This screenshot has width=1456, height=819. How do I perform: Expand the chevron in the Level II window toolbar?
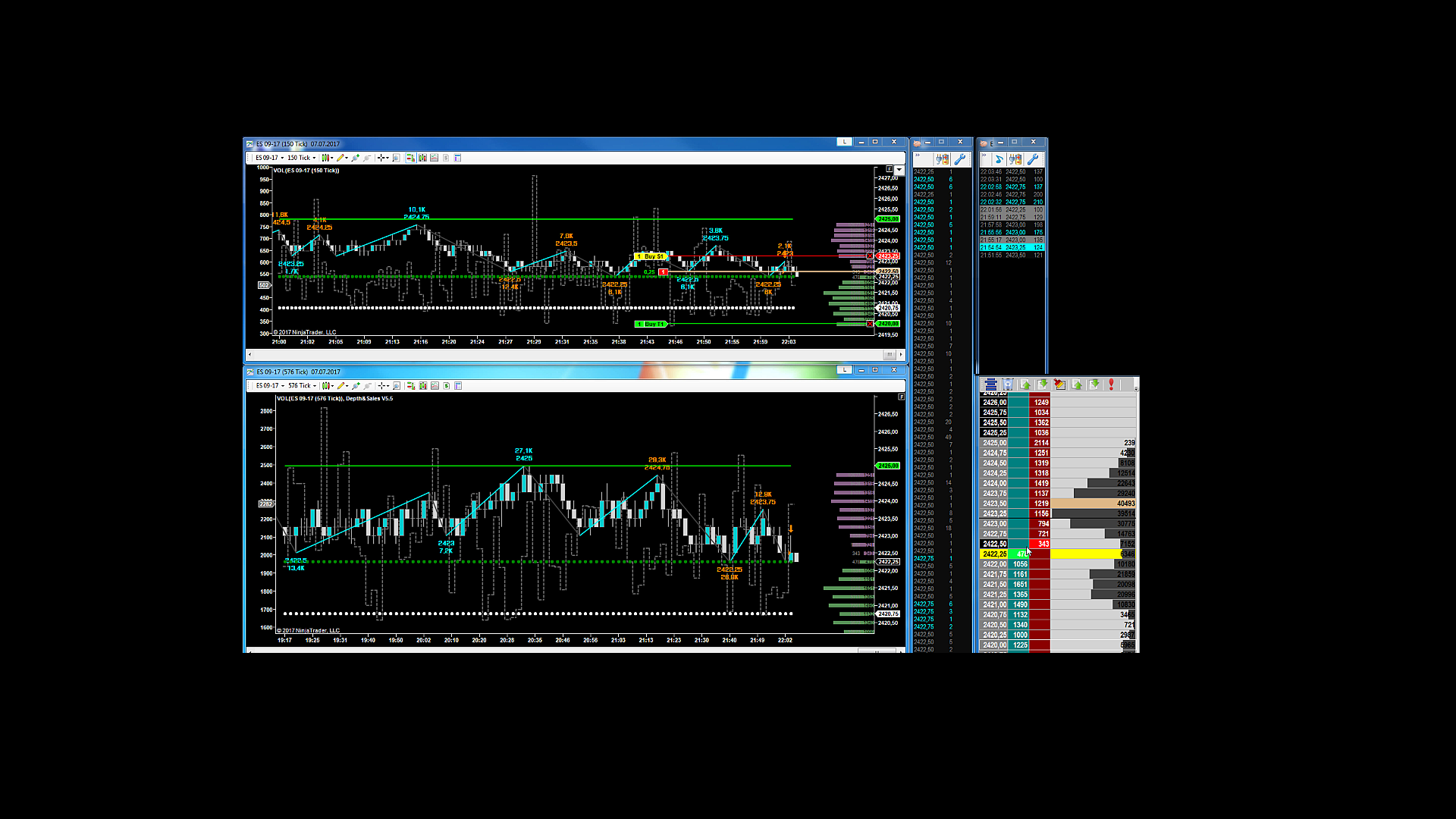tap(918, 155)
